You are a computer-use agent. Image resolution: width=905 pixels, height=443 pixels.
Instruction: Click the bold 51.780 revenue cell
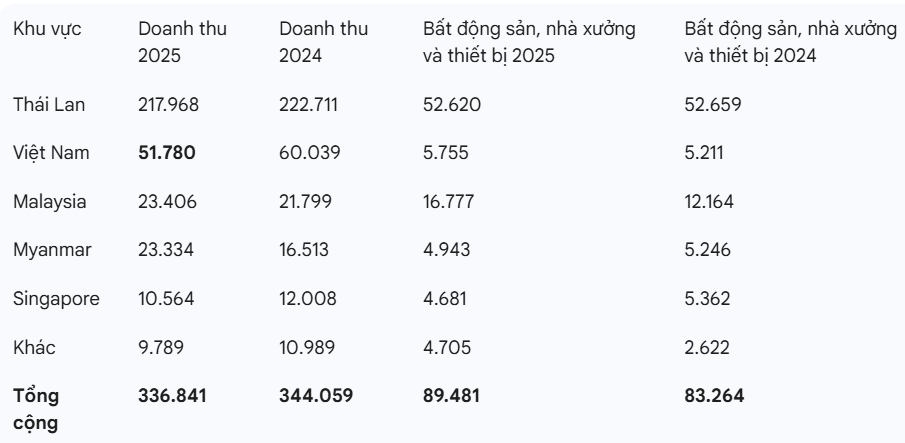pyautogui.click(x=166, y=153)
